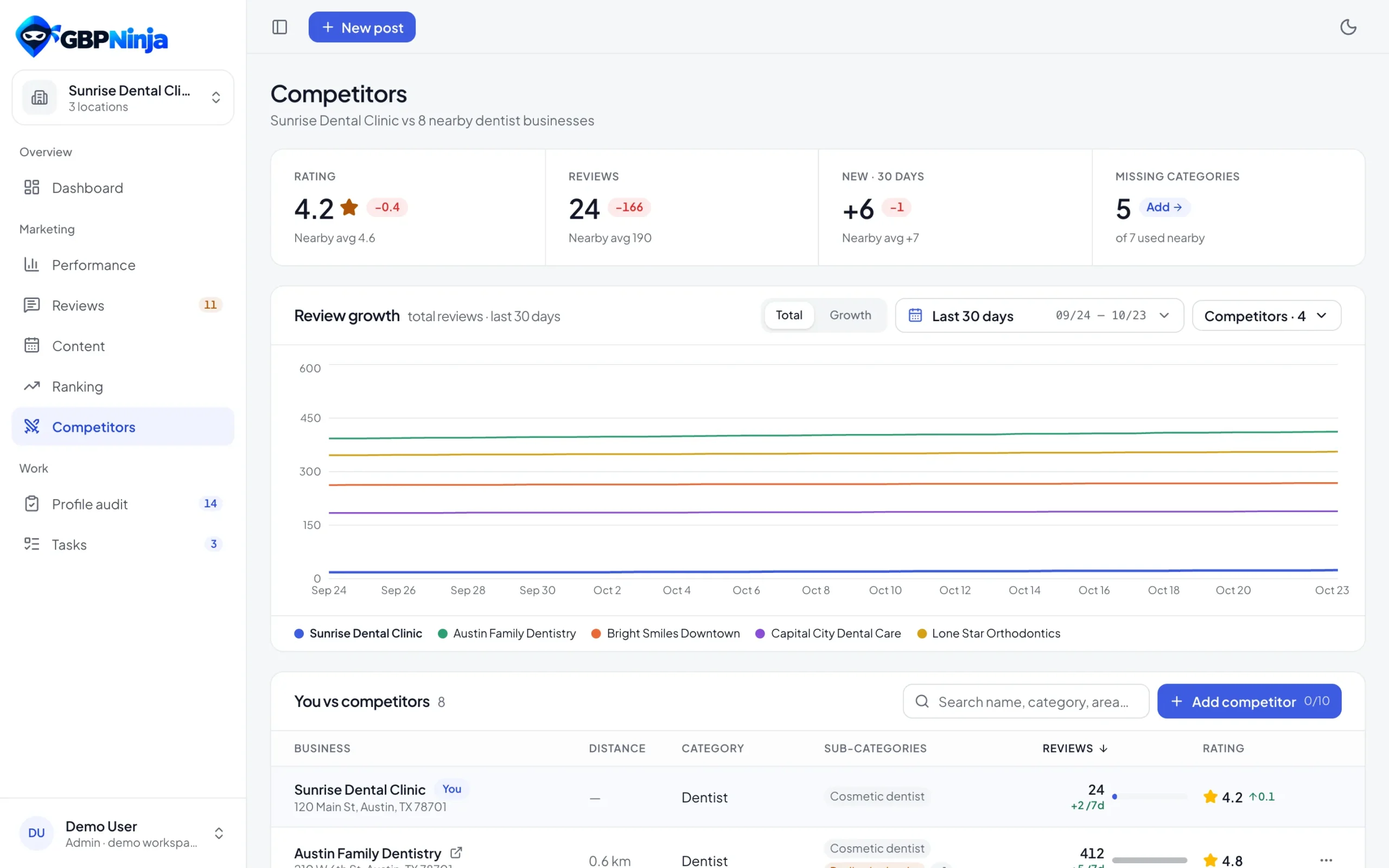Click the Dashboard grid icon

[31, 187]
